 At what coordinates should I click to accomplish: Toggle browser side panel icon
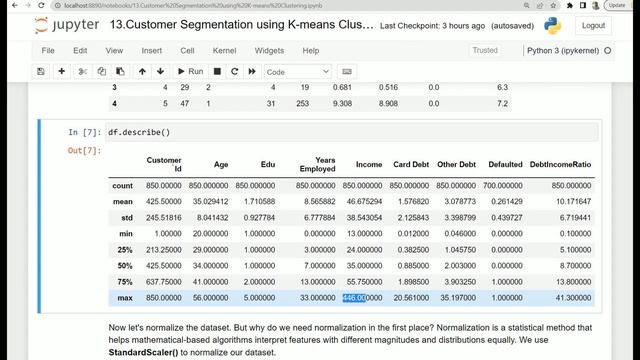pos(583,5)
